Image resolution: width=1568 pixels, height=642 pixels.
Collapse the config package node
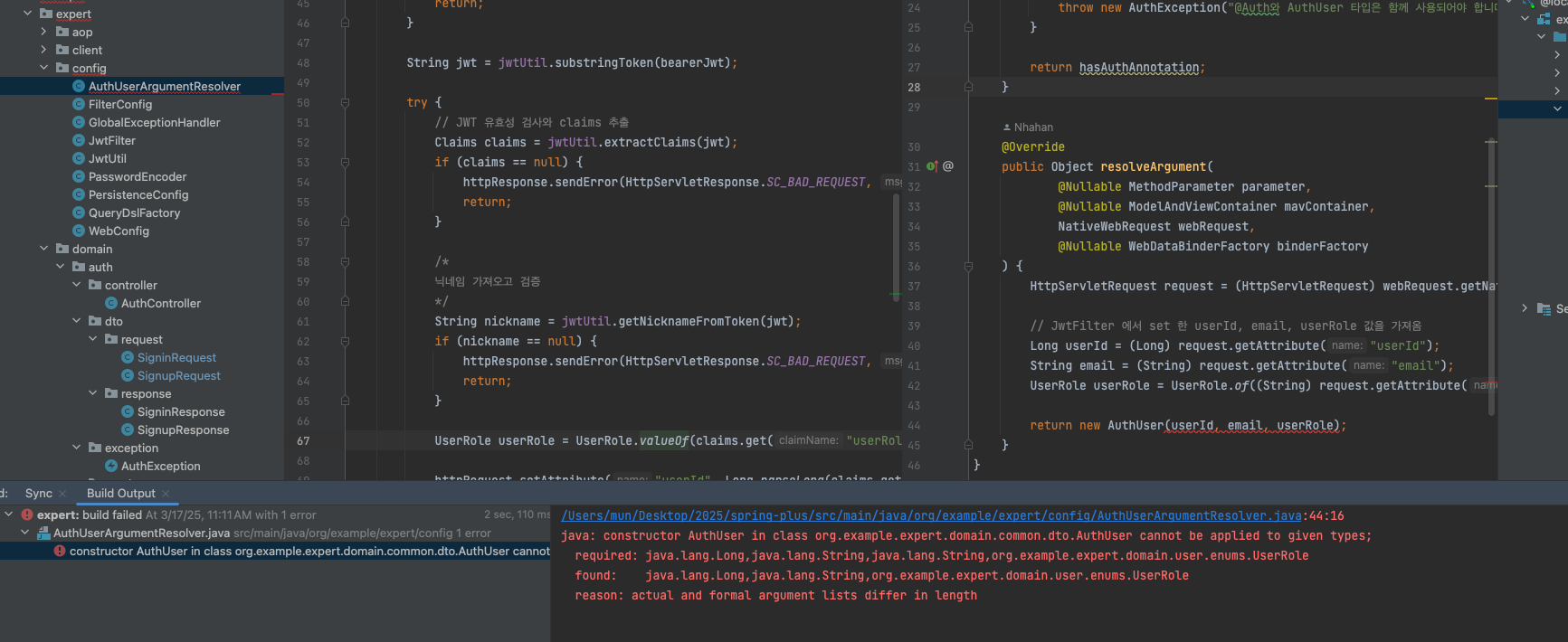(43, 68)
